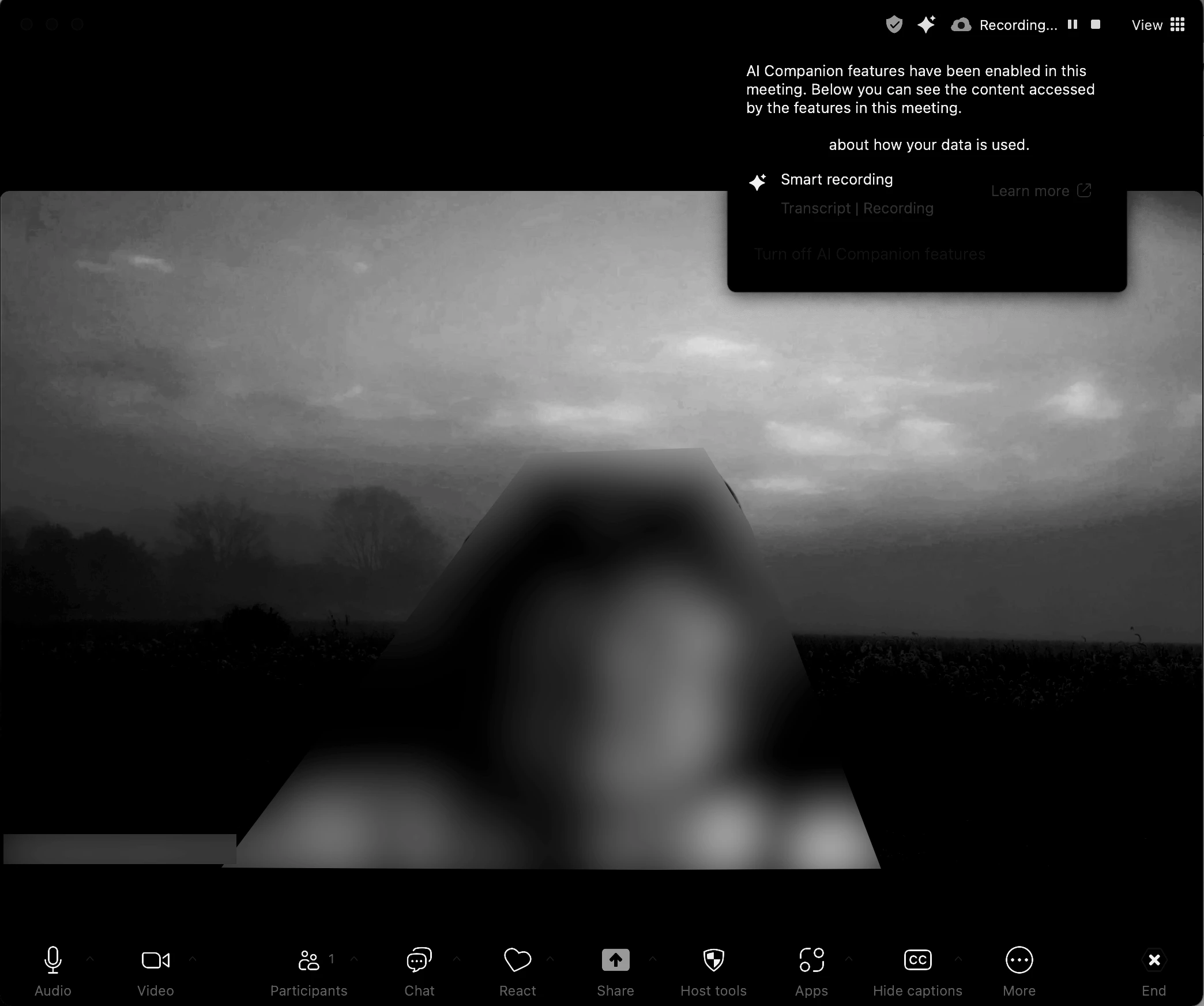The image size is (1204, 1006).
Task: Open Host tools shield icon
Action: click(713, 961)
